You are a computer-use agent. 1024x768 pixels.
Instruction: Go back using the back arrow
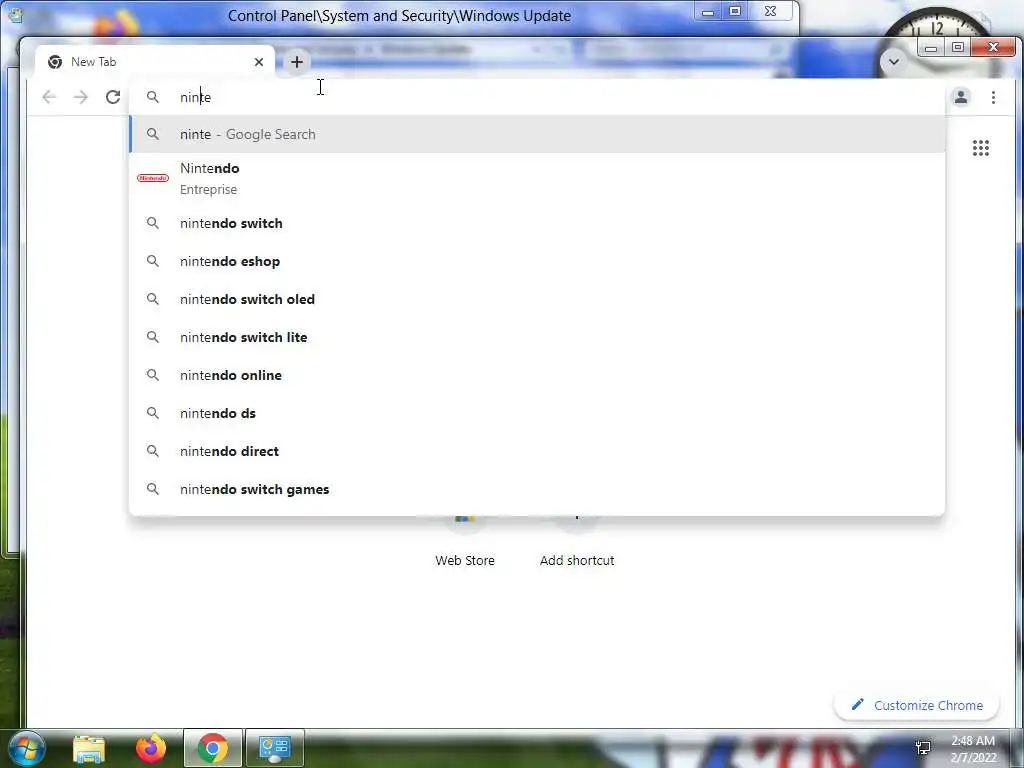click(49, 97)
